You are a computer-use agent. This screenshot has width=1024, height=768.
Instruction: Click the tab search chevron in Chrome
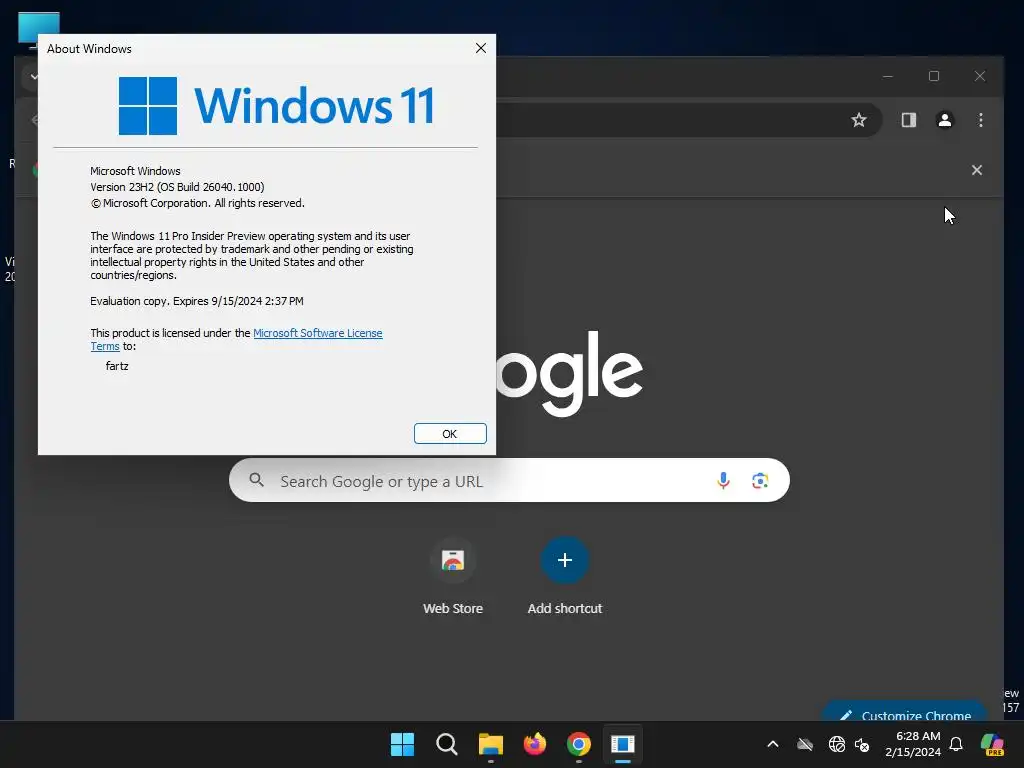32,76
